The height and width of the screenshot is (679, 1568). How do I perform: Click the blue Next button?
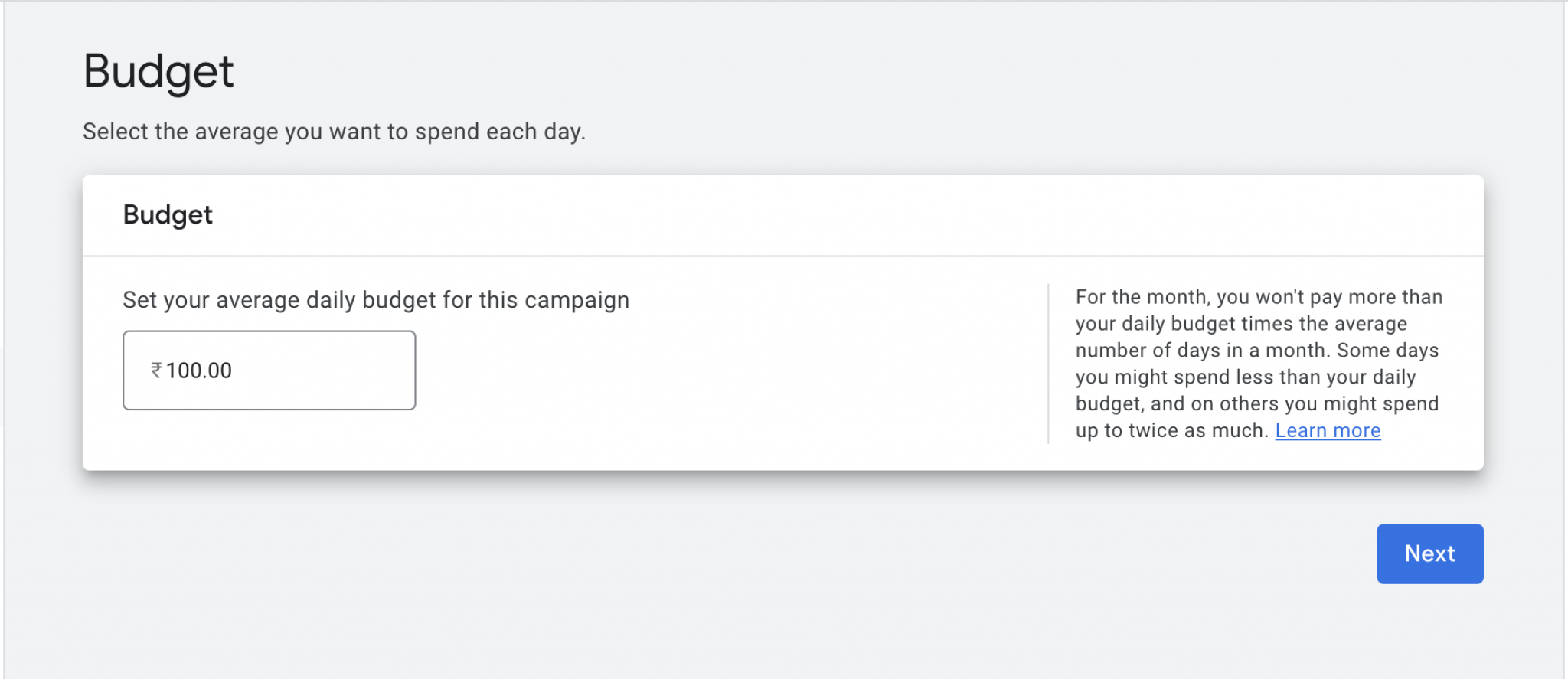[x=1429, y=553]
